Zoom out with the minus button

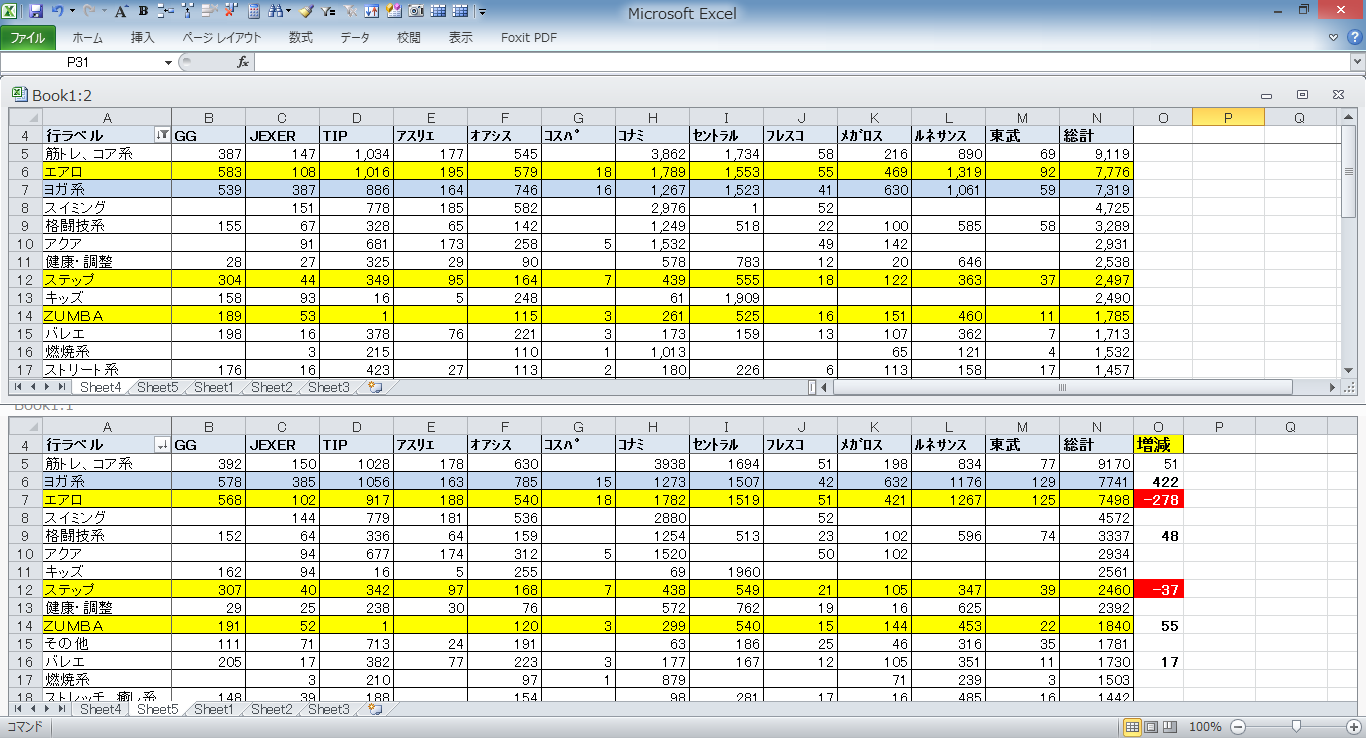[x=1238, y=727]
